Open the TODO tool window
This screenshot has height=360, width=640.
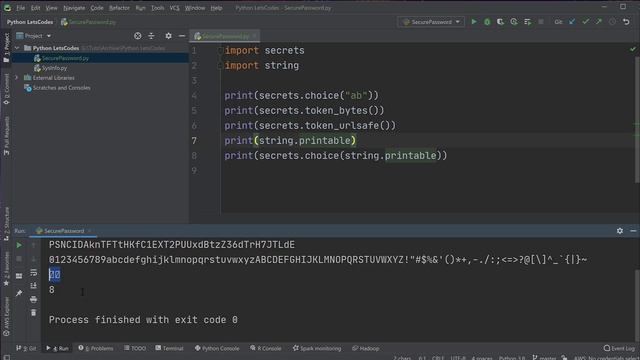(x=135, y=348)
